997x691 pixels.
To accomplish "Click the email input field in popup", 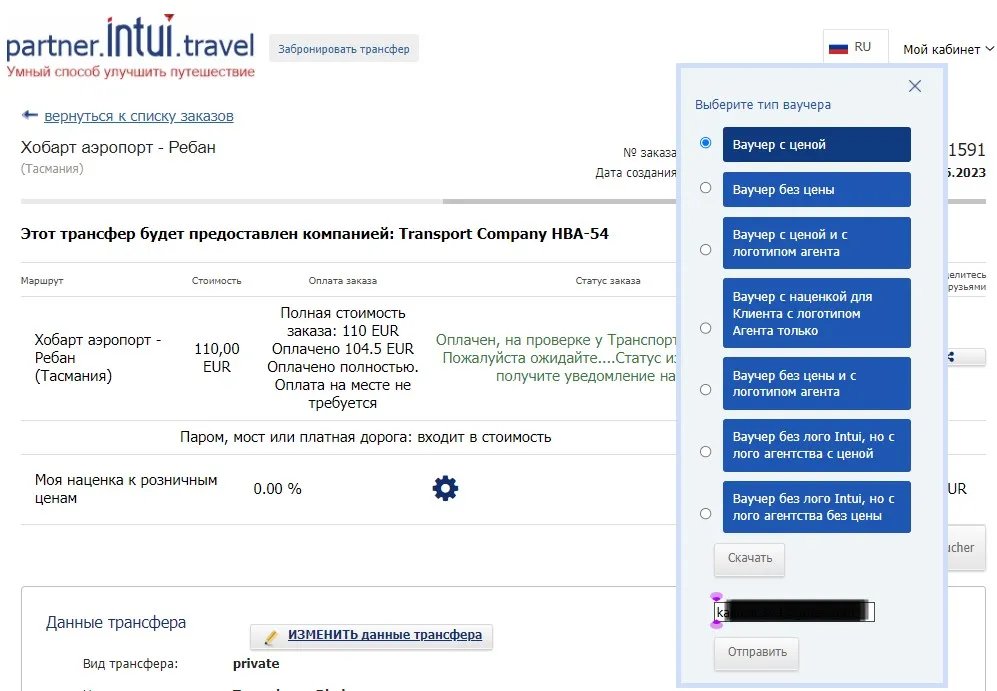I will tap(794, 611).
